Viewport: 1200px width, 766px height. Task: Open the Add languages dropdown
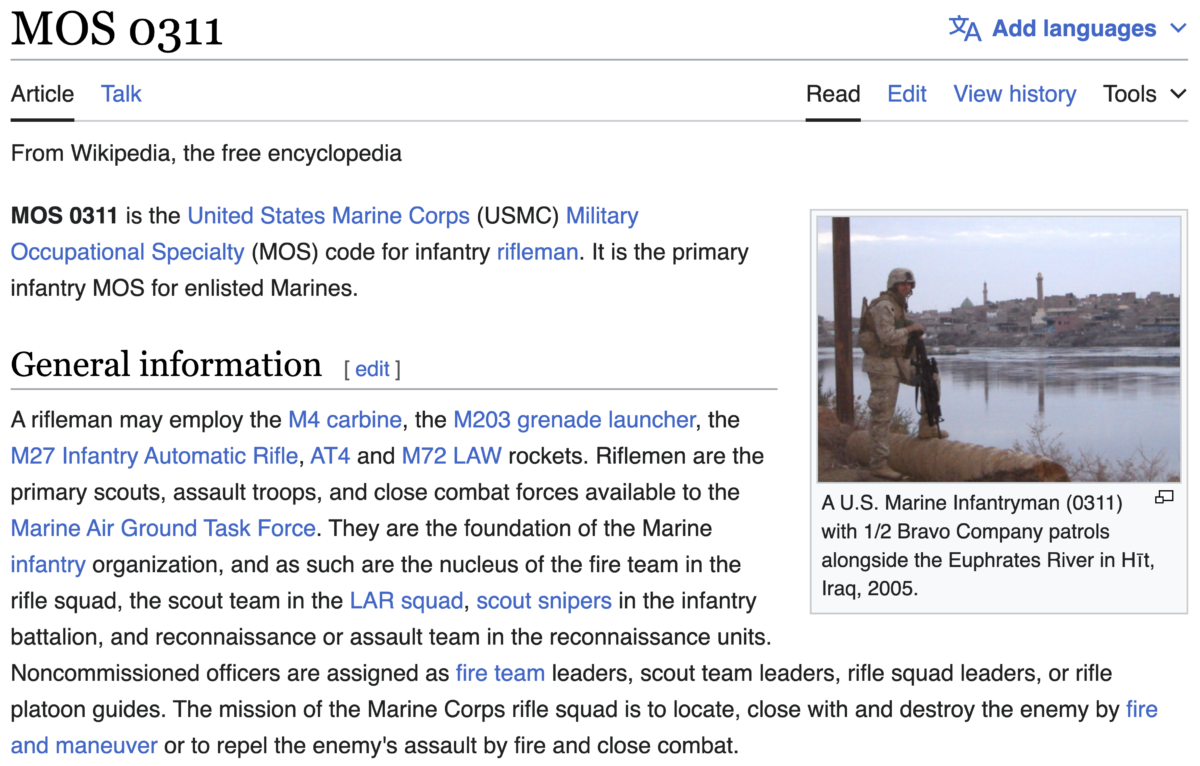click(1067, 29)
